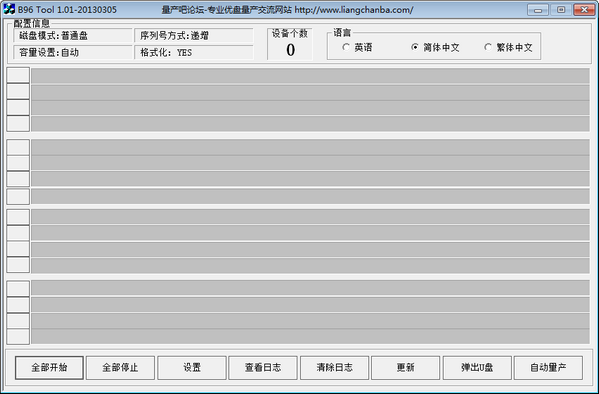Click 容量设置:自动 config field
The height and width of the screenshot is (394, 599).
click(x=73, y=52)
